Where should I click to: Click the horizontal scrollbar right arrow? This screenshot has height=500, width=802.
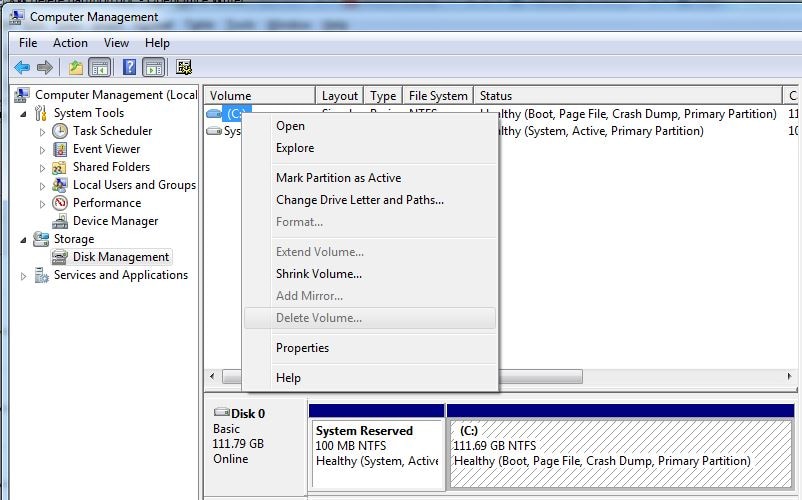(789, 377)
